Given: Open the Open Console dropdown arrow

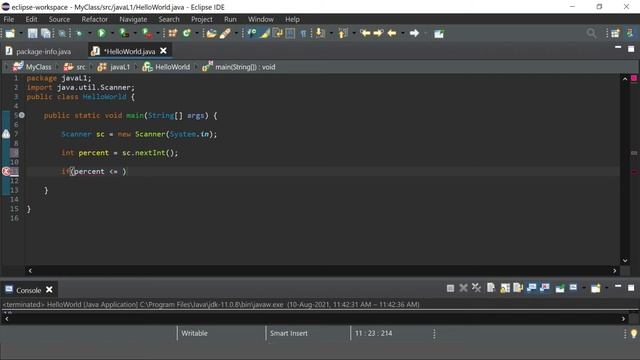Looking at the screenshot, I should tap(607, 288).
